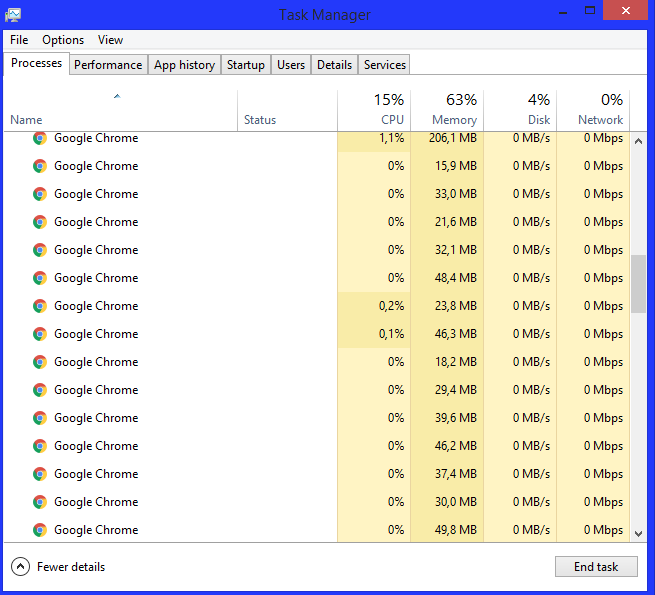Click Chrome icon in the 206,1 MB row
Image resolution: width=655 pixels, height=595 pixels.
point(40,138)
